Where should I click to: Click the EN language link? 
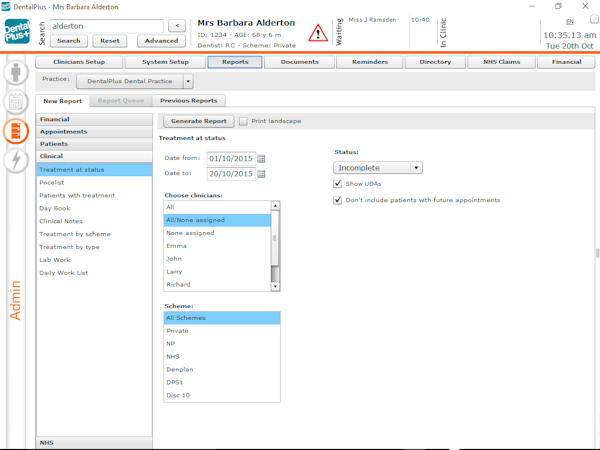coord(570,22)
